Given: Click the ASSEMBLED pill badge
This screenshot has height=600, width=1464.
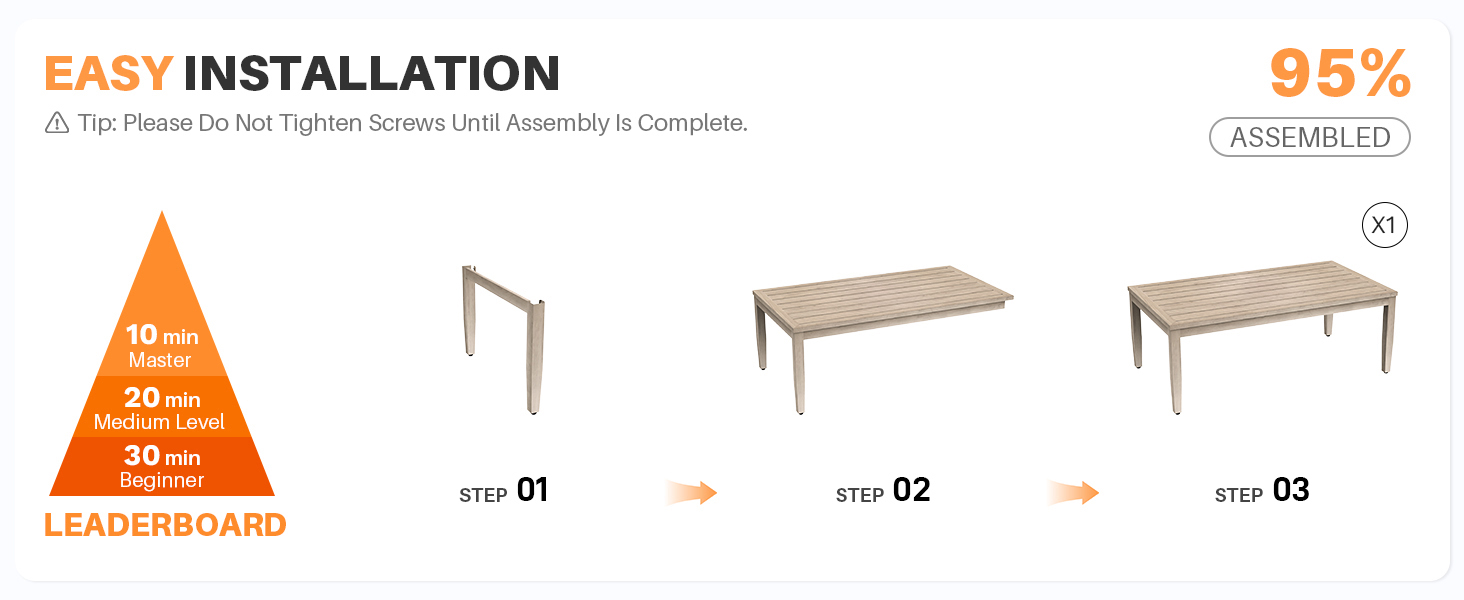Looking at the screenshot, I should (x=1309, y=138).
